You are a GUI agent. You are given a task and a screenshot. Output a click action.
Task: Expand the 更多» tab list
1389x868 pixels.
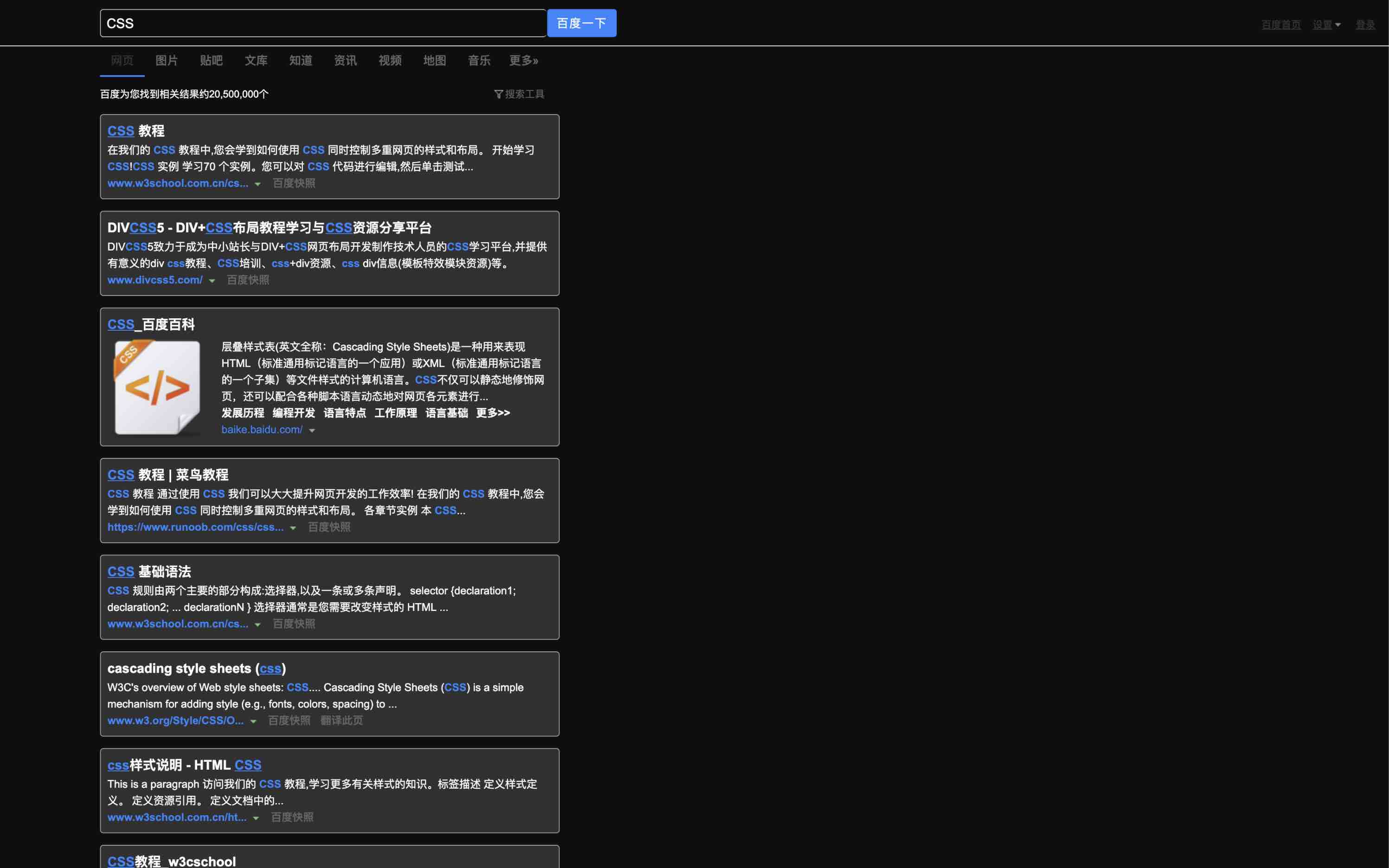(523, 60)
